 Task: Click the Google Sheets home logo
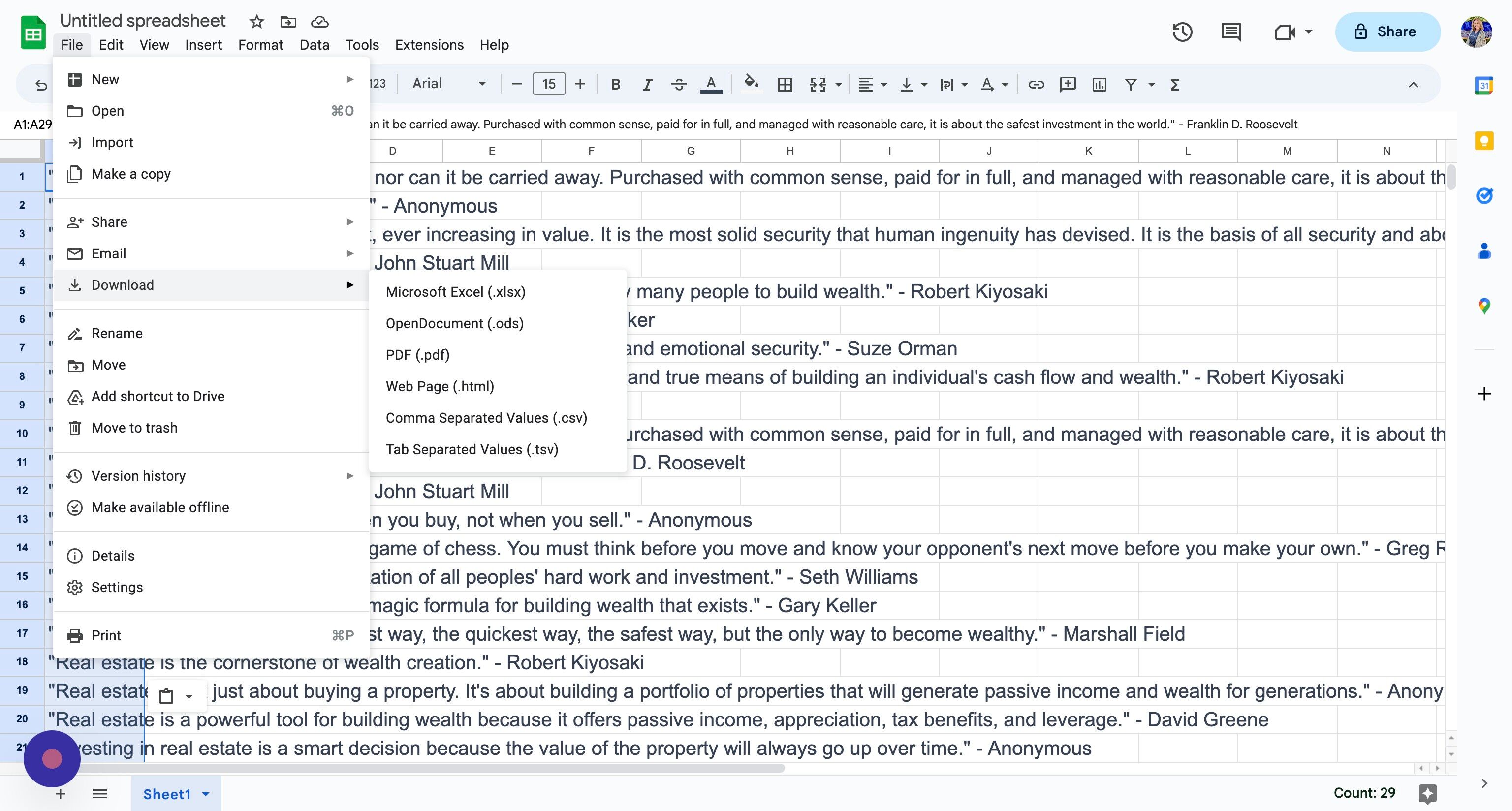pyautogui.click(x=33, y=33)
